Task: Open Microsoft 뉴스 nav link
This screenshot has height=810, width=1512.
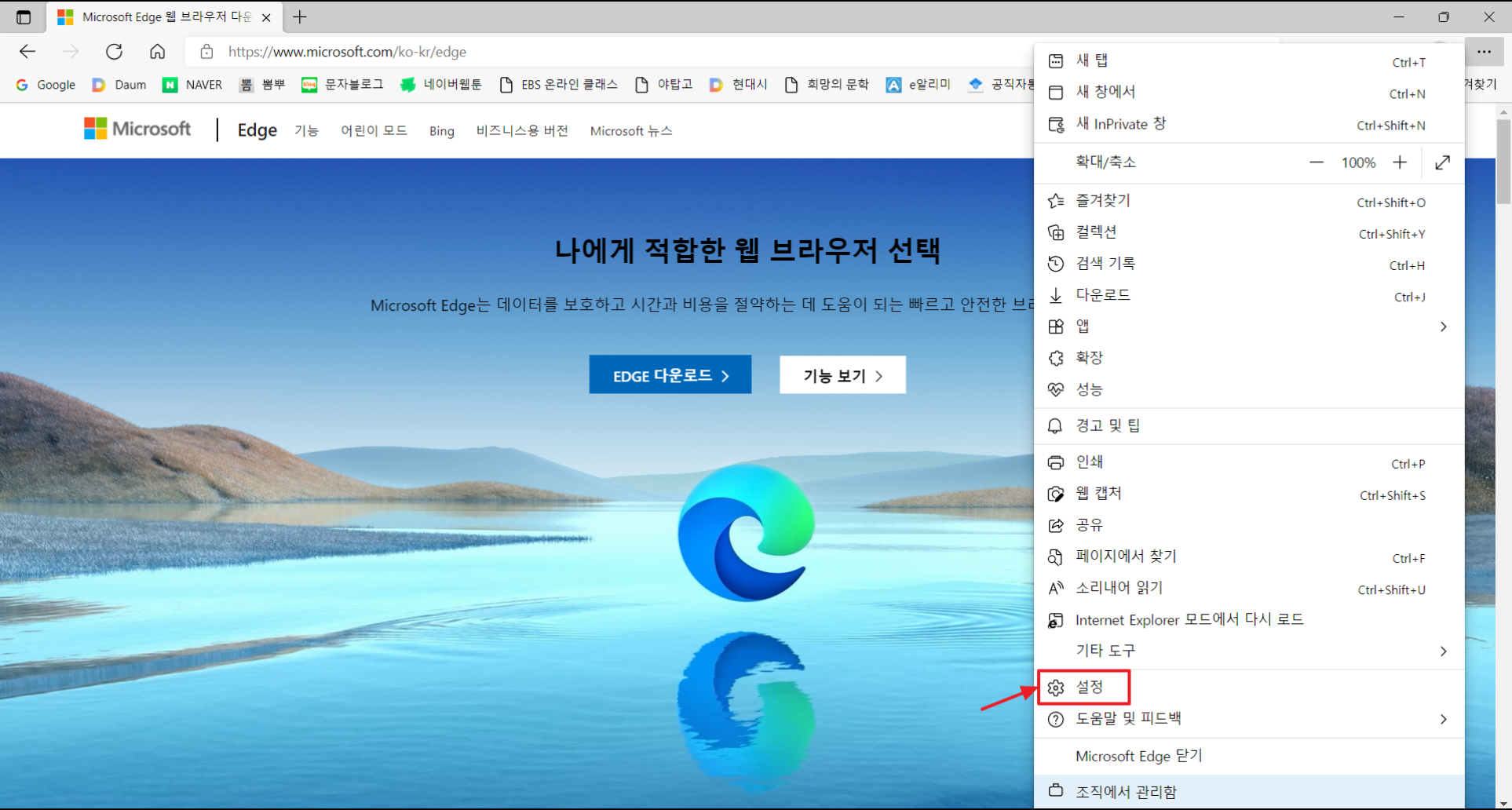Action: [631, 131]
